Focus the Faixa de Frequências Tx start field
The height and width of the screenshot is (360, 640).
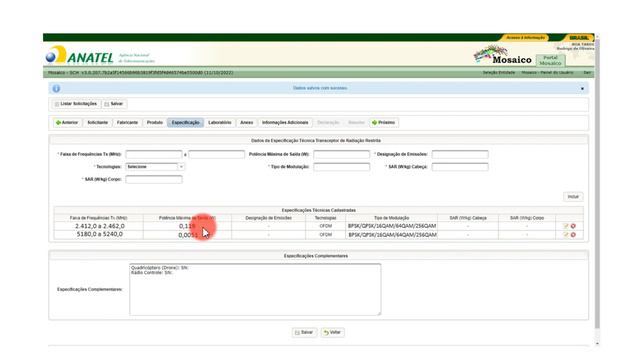(x=153, y=154)
